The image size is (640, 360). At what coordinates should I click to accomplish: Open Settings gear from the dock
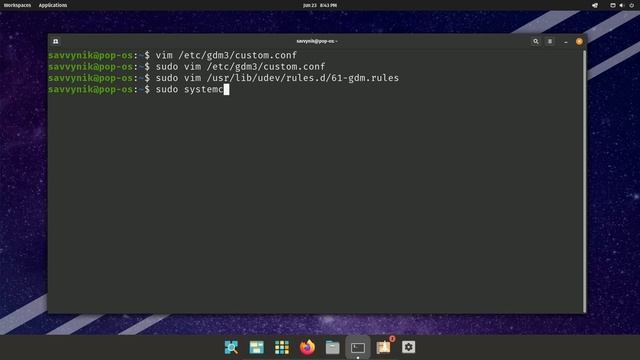pos(409,347)
